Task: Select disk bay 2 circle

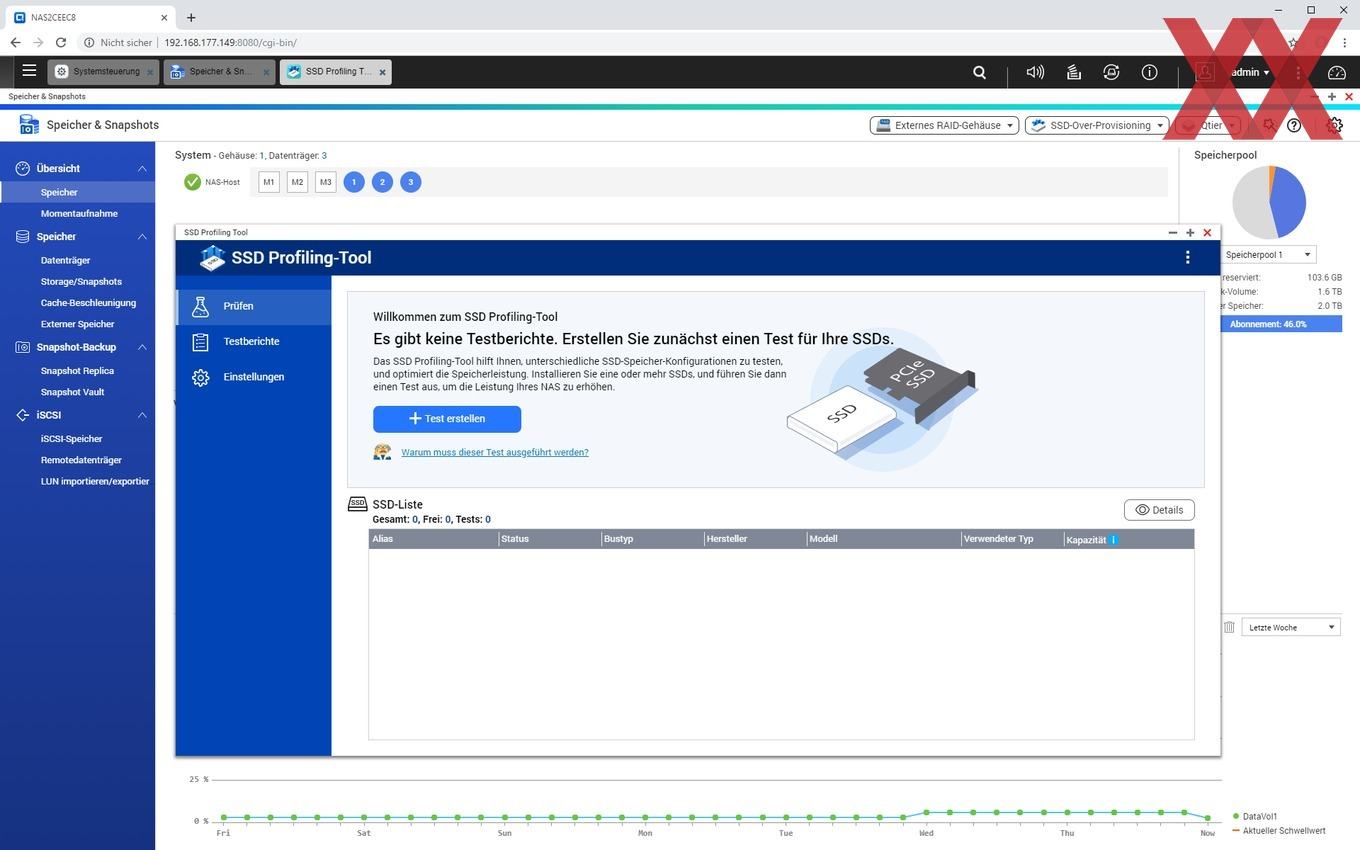Action: 382,182
